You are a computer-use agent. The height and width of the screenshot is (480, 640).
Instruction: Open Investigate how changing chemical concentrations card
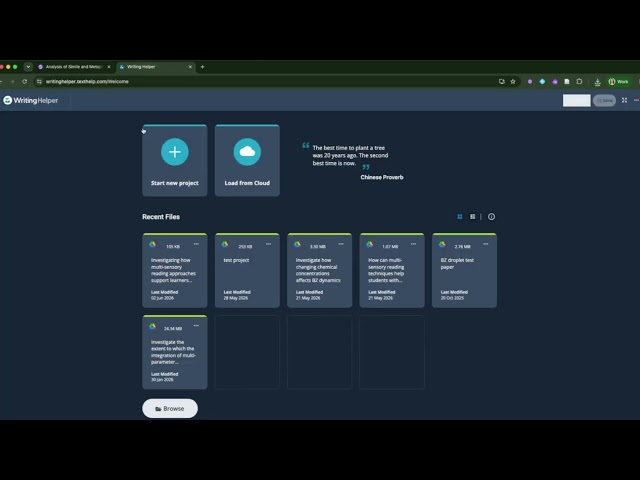click(320, 270)
